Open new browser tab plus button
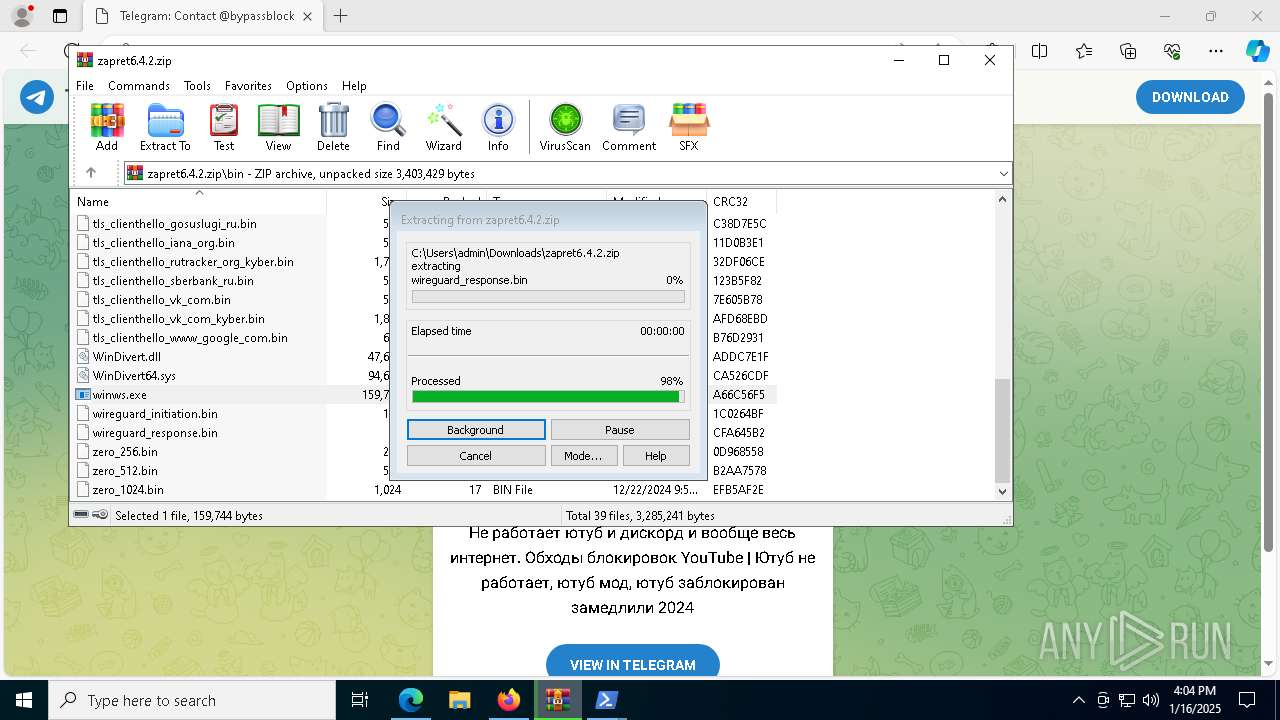Viewport: 1280px width, 720px height. point(341,16)
